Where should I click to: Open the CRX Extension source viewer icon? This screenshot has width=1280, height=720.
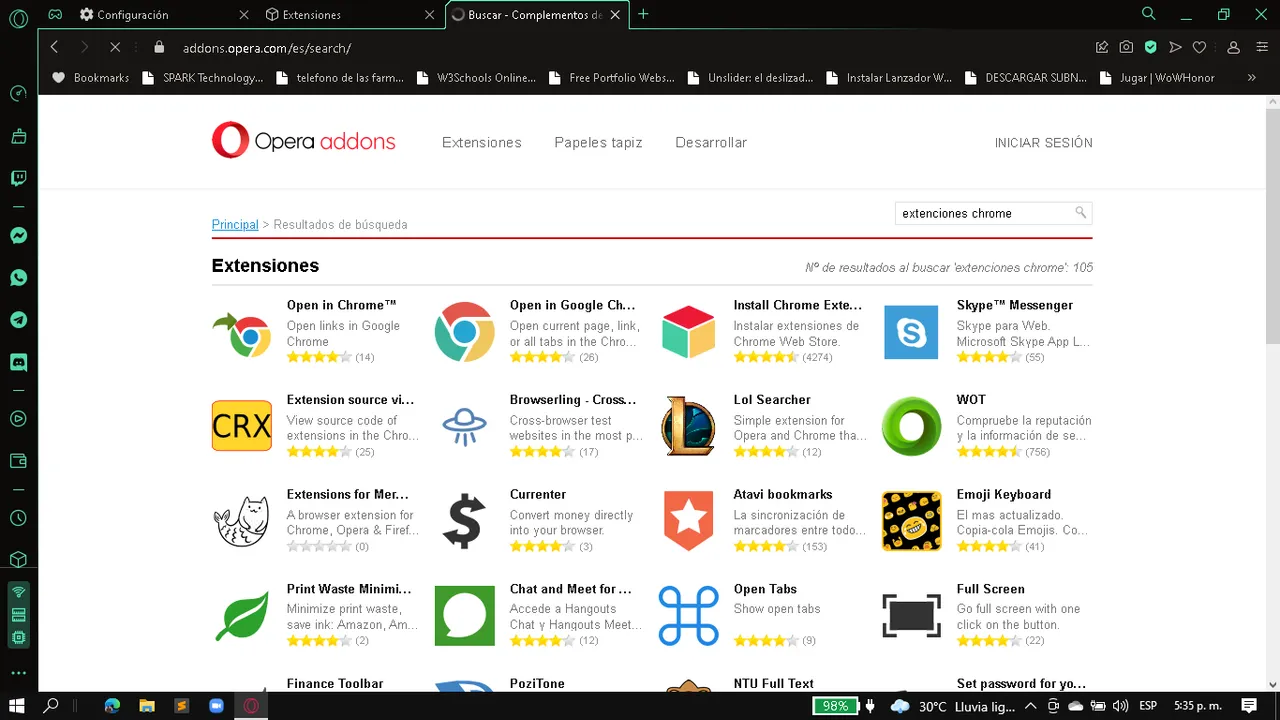click(242, 426)
